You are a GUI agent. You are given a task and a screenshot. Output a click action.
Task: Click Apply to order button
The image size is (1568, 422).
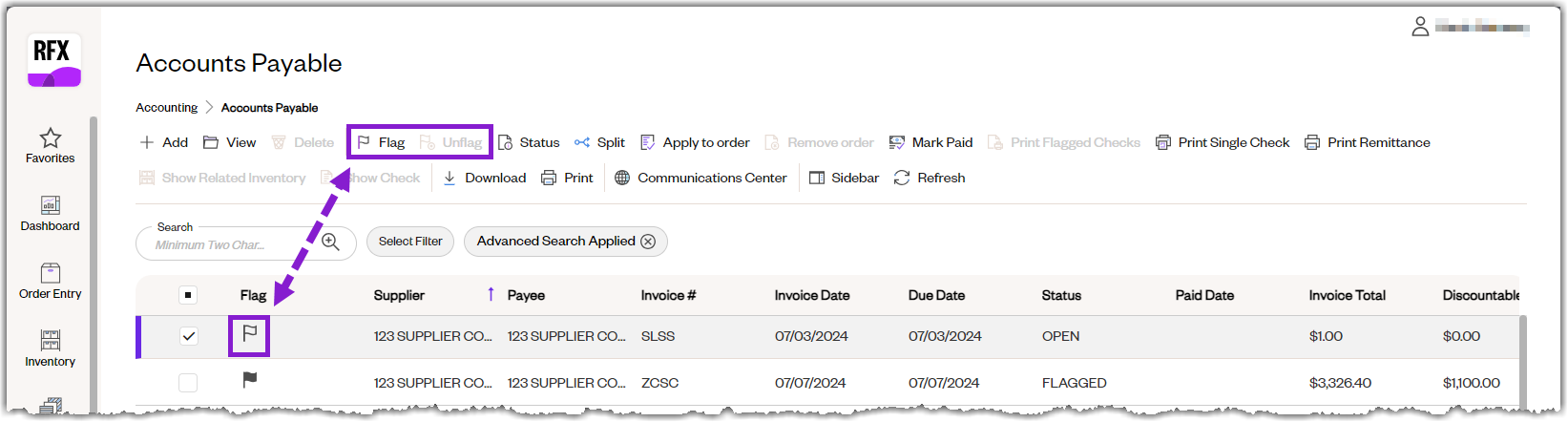pos(695,142)
